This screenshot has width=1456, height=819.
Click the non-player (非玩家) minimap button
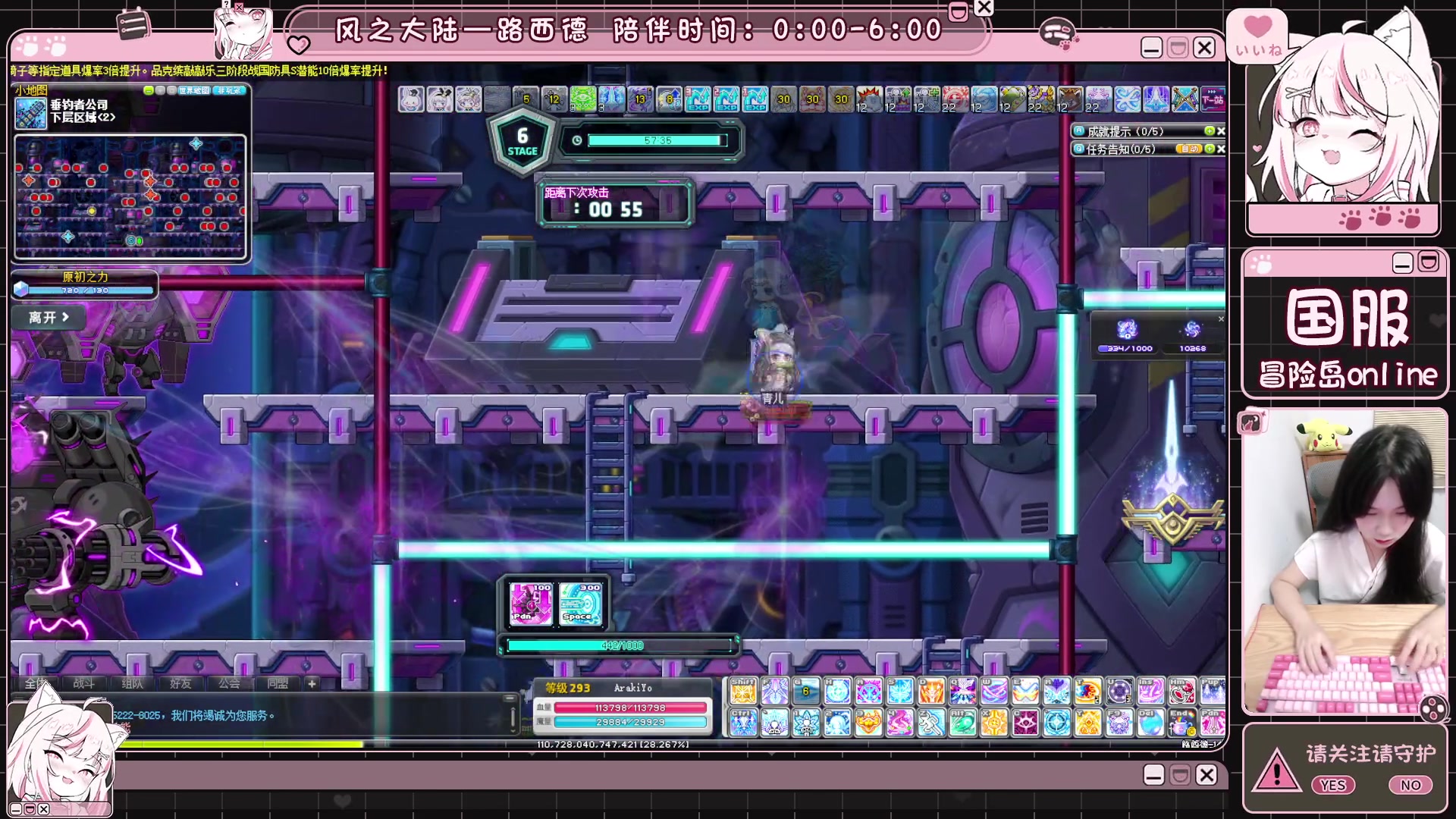[x=229, y=91]
